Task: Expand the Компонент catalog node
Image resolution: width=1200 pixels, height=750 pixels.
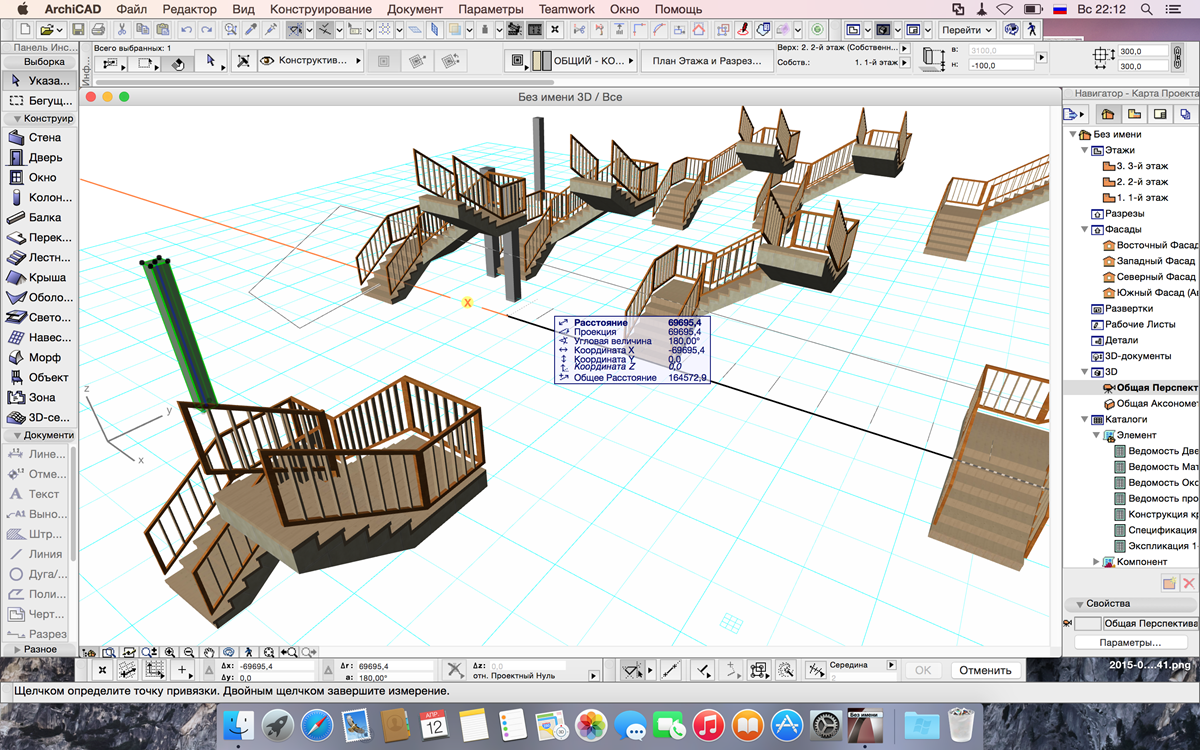Action: (1096, 562)
